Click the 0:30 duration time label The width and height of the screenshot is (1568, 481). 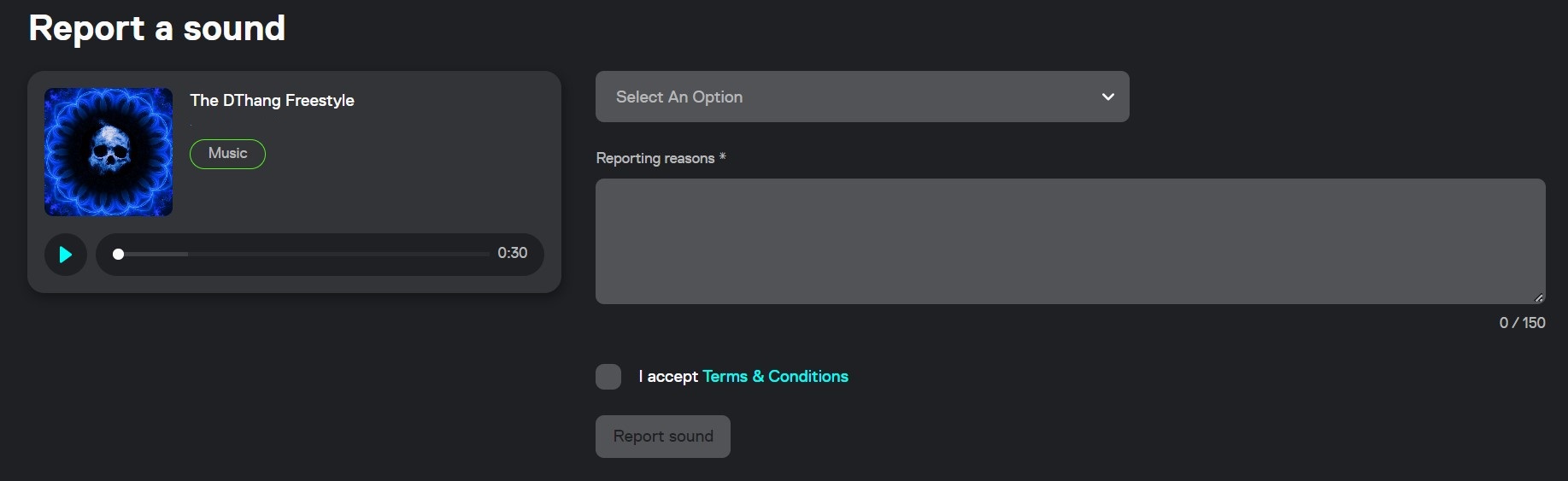tap(513, 253)
